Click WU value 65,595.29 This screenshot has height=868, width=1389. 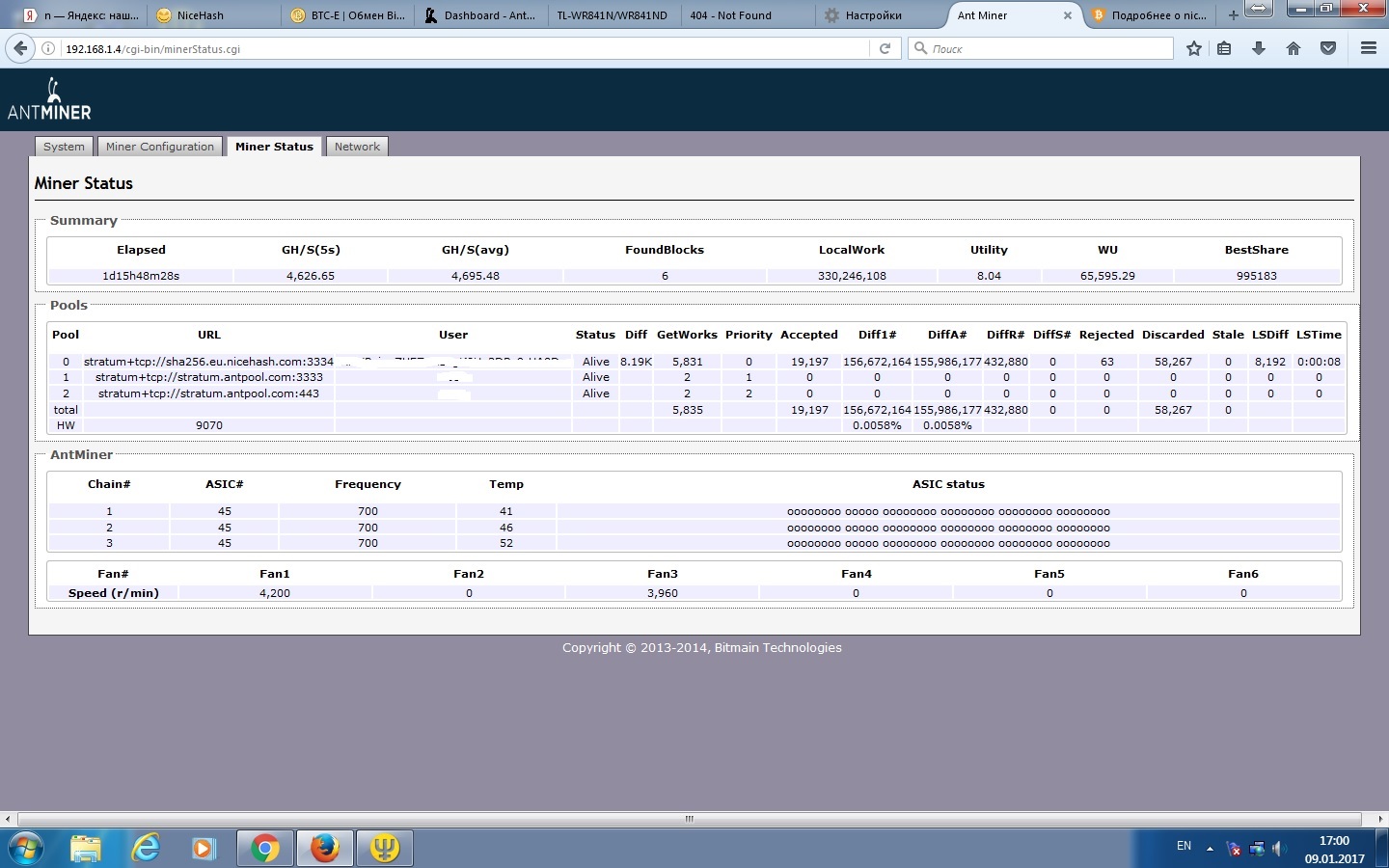pyautogui.click(x=1107, y=276)
